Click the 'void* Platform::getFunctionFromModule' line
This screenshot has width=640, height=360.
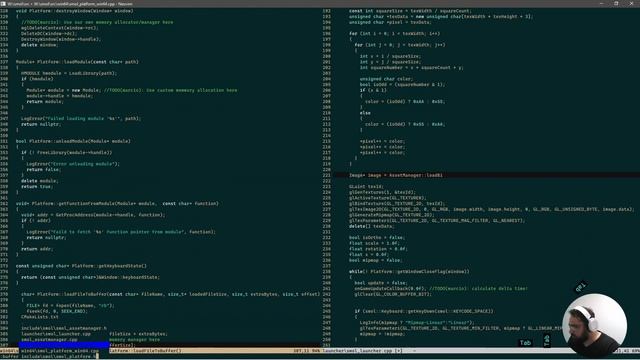[x=117, y=204]
